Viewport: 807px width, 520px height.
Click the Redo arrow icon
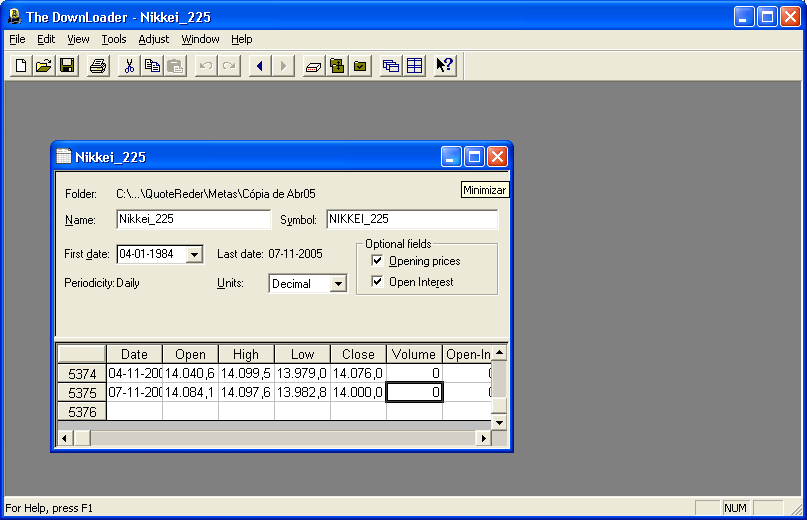coord(229,66)
